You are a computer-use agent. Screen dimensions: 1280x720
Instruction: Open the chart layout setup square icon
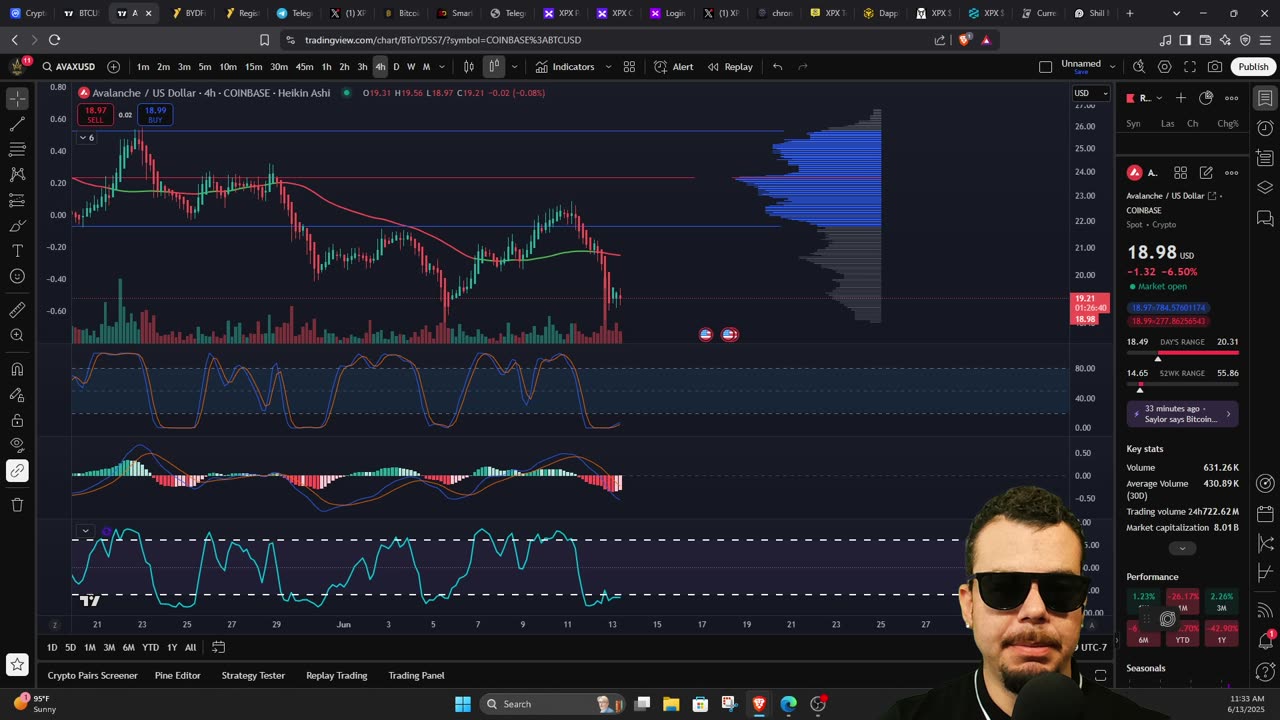1045,67
